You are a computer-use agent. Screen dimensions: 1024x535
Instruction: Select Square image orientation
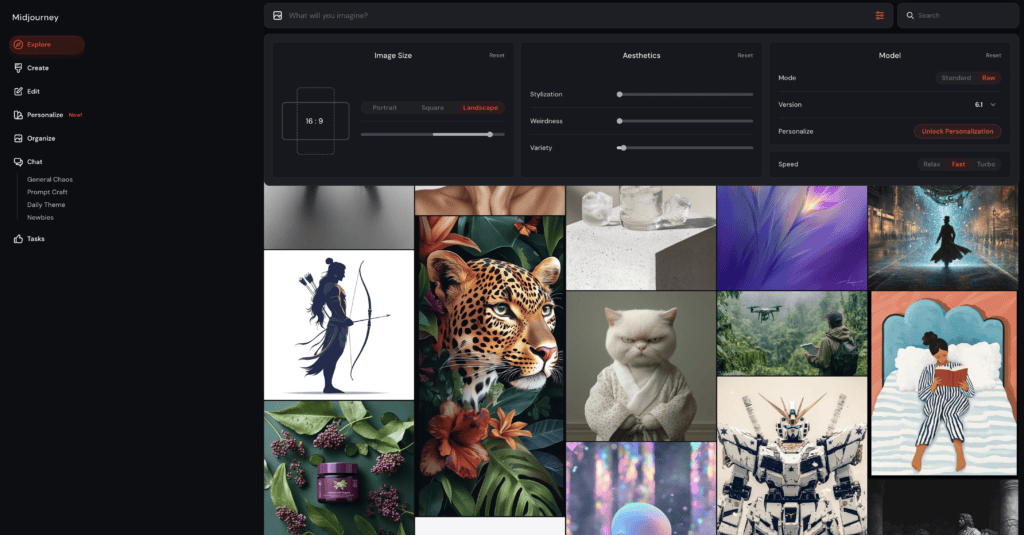click(432, 108)
